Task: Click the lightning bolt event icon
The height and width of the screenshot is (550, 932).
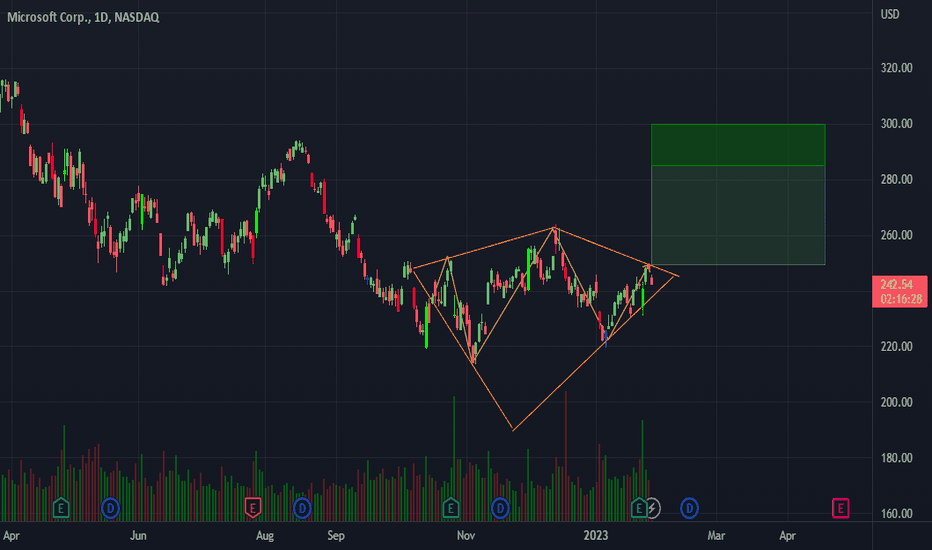Action: point(653,508)
